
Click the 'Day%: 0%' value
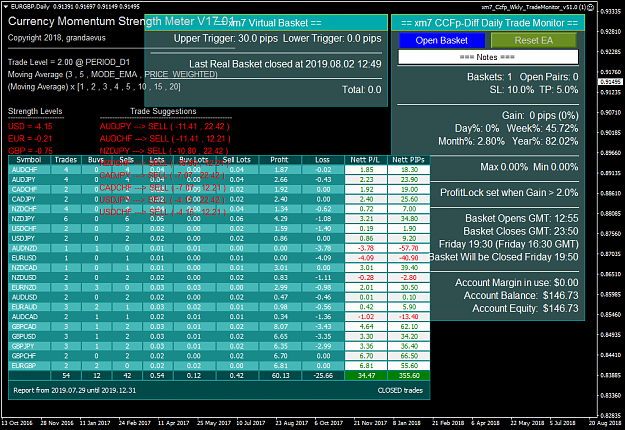pyautogui.click(x=477, y=128)
